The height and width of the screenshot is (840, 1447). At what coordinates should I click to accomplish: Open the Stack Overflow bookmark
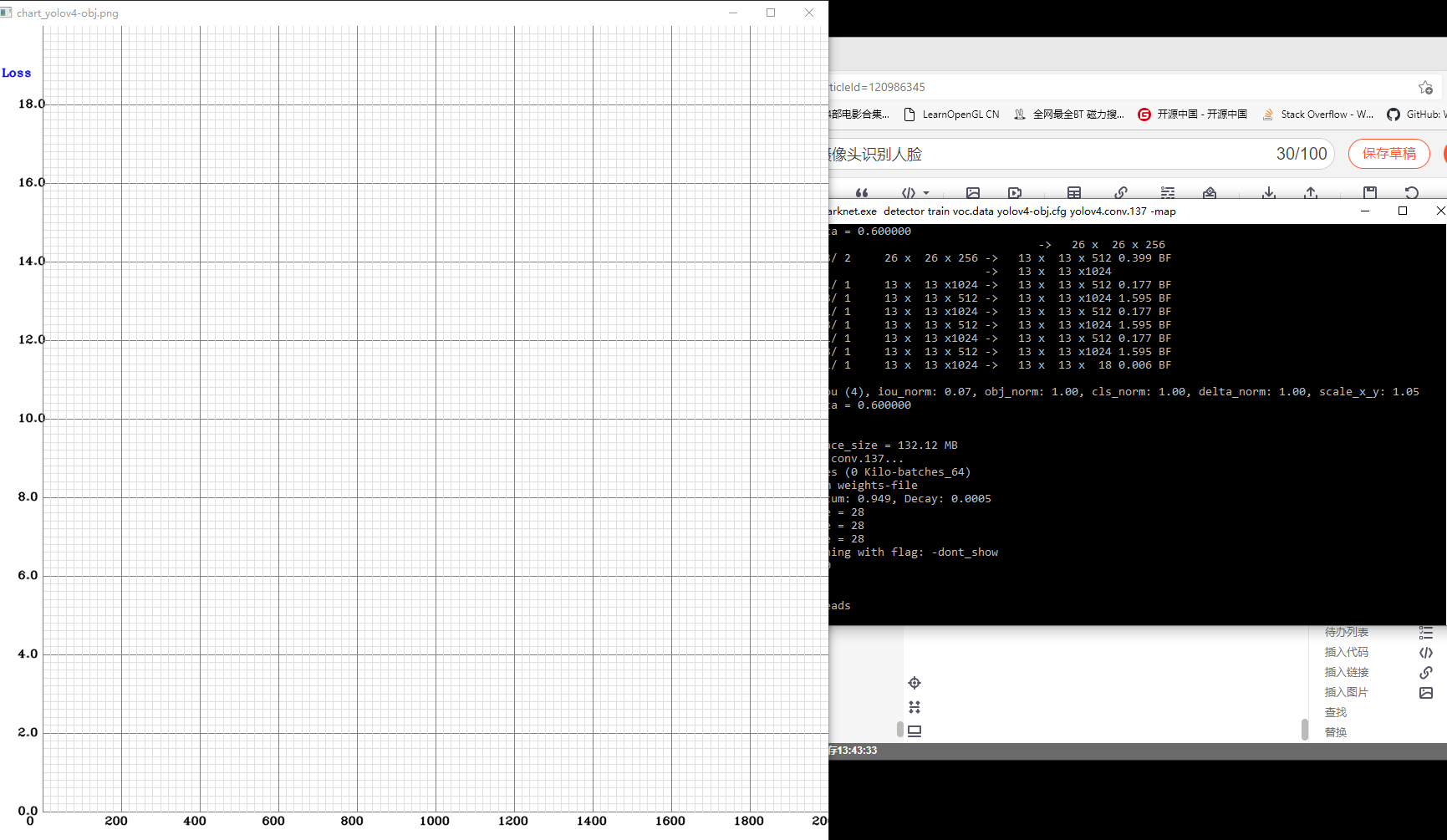click(1317, 115)
